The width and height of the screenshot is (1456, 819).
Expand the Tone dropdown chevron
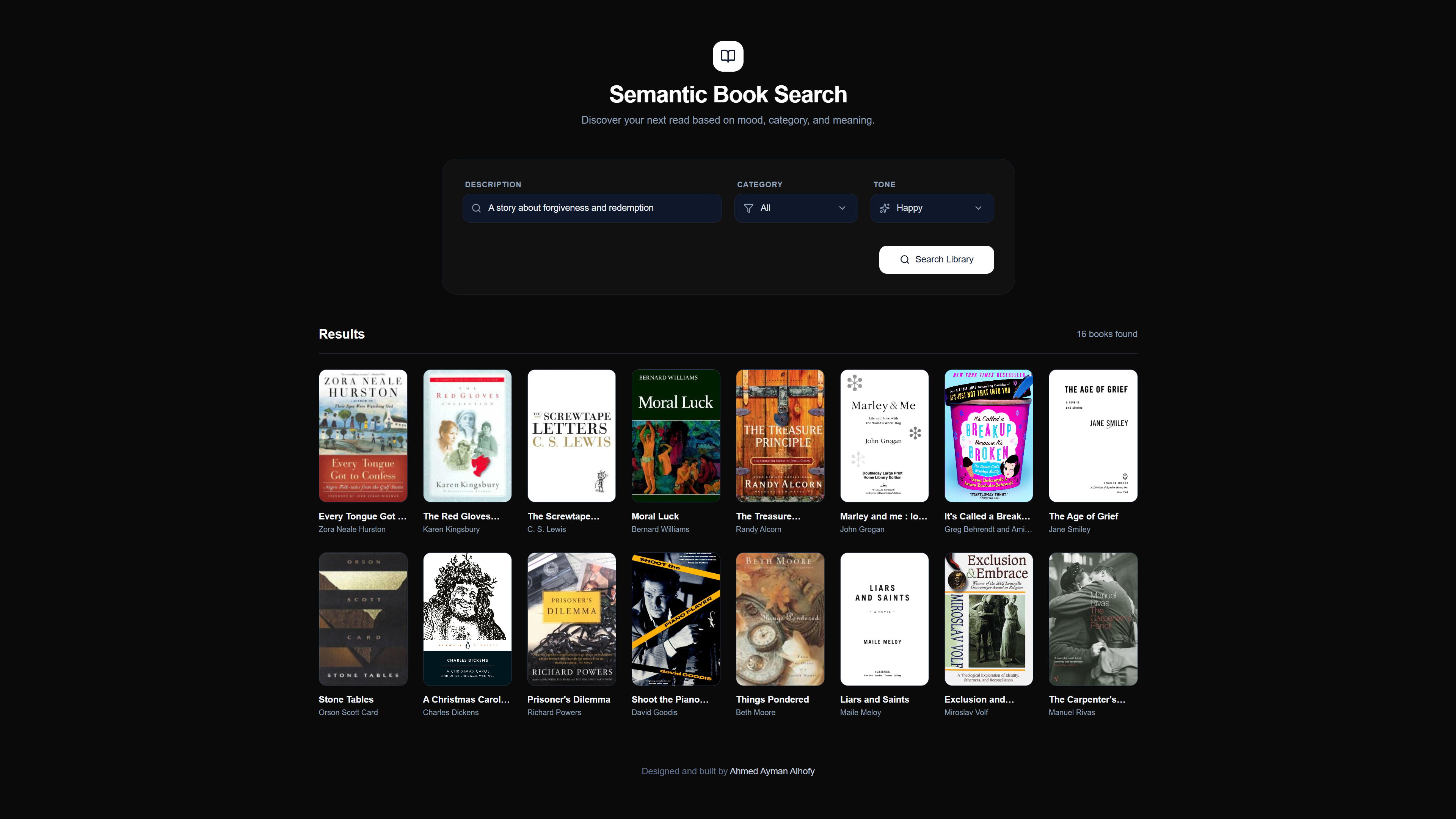(x=978, y=208)
